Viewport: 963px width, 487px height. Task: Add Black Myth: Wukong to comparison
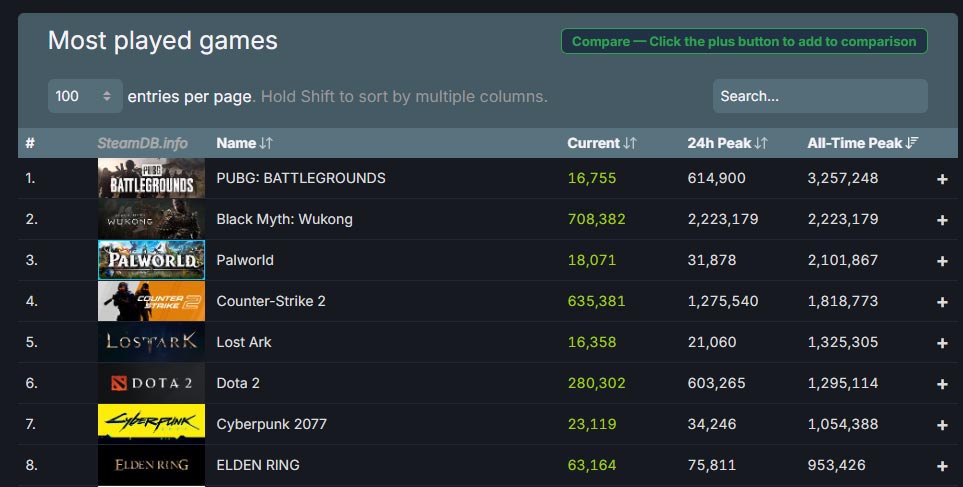click(942, 220)
